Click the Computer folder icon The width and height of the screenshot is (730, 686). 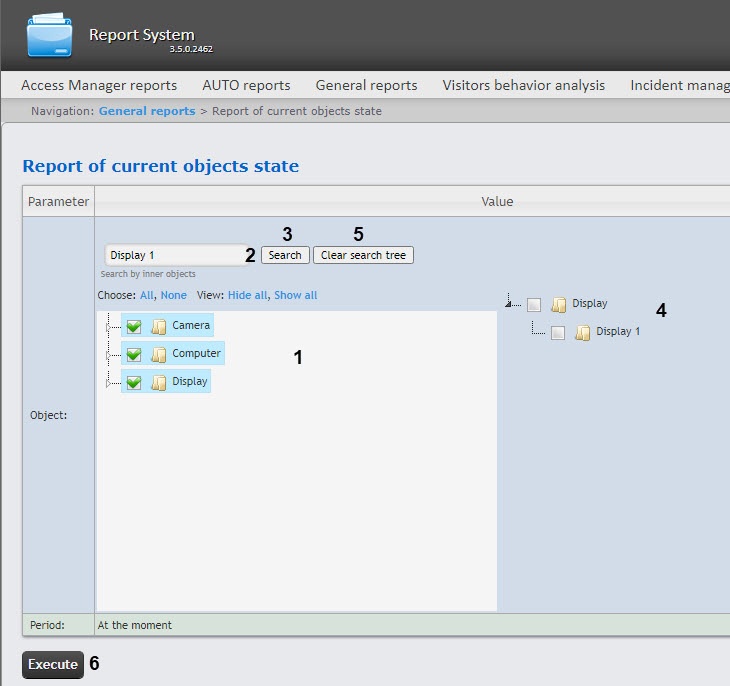(158, 354)
